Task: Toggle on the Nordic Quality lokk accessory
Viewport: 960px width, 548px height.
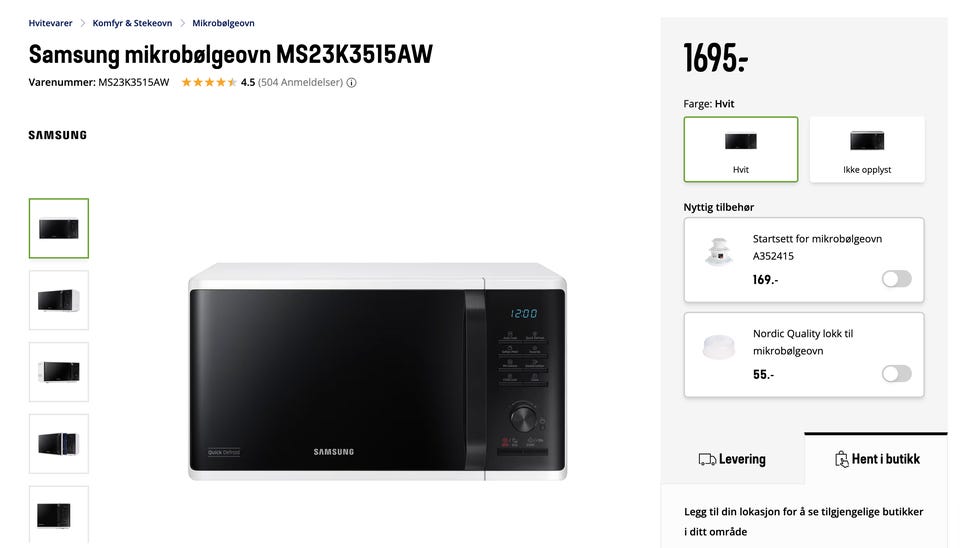Action: tap(896, 374)
